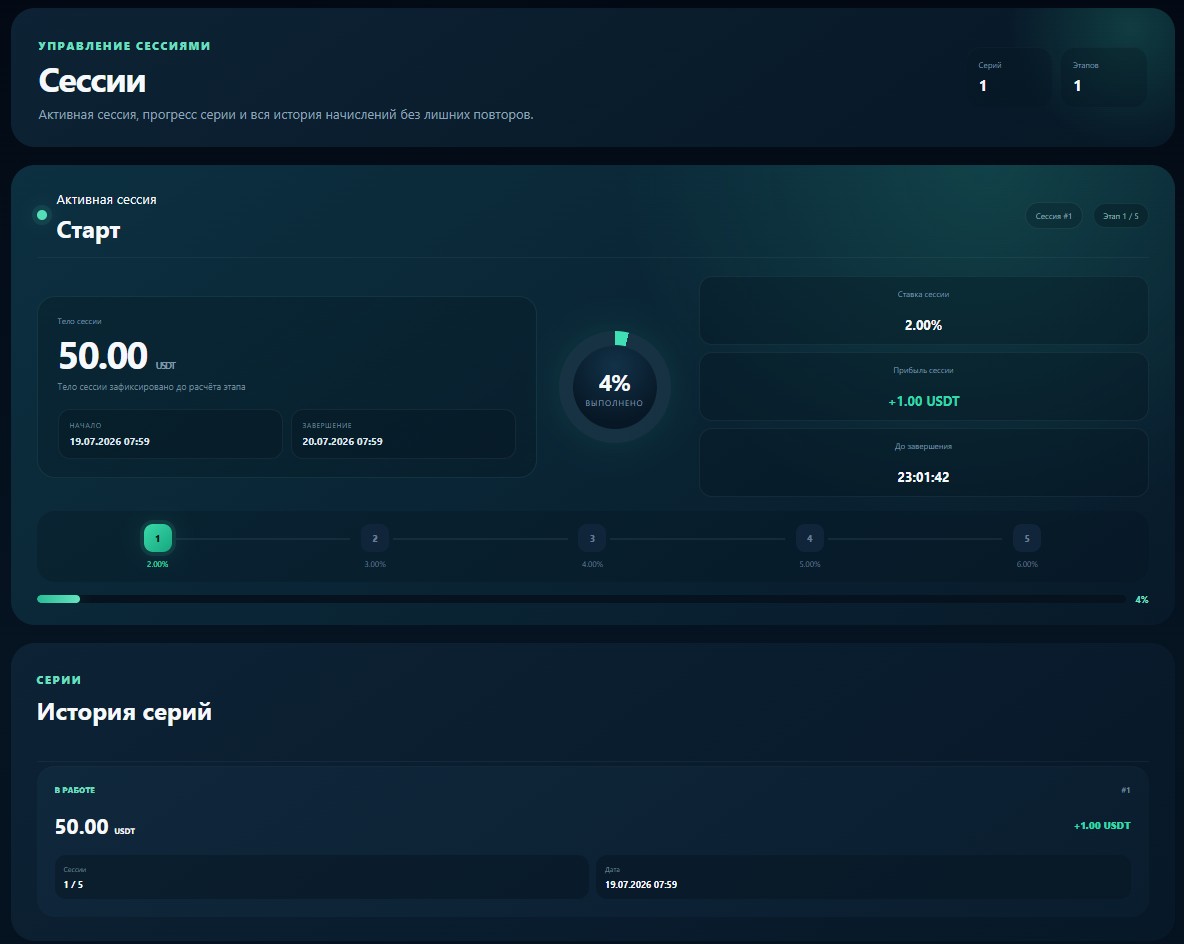Select stage 3 step marker (4.00%)
The width and height of the screenshot is (1184, 944).
pos(592,538)
